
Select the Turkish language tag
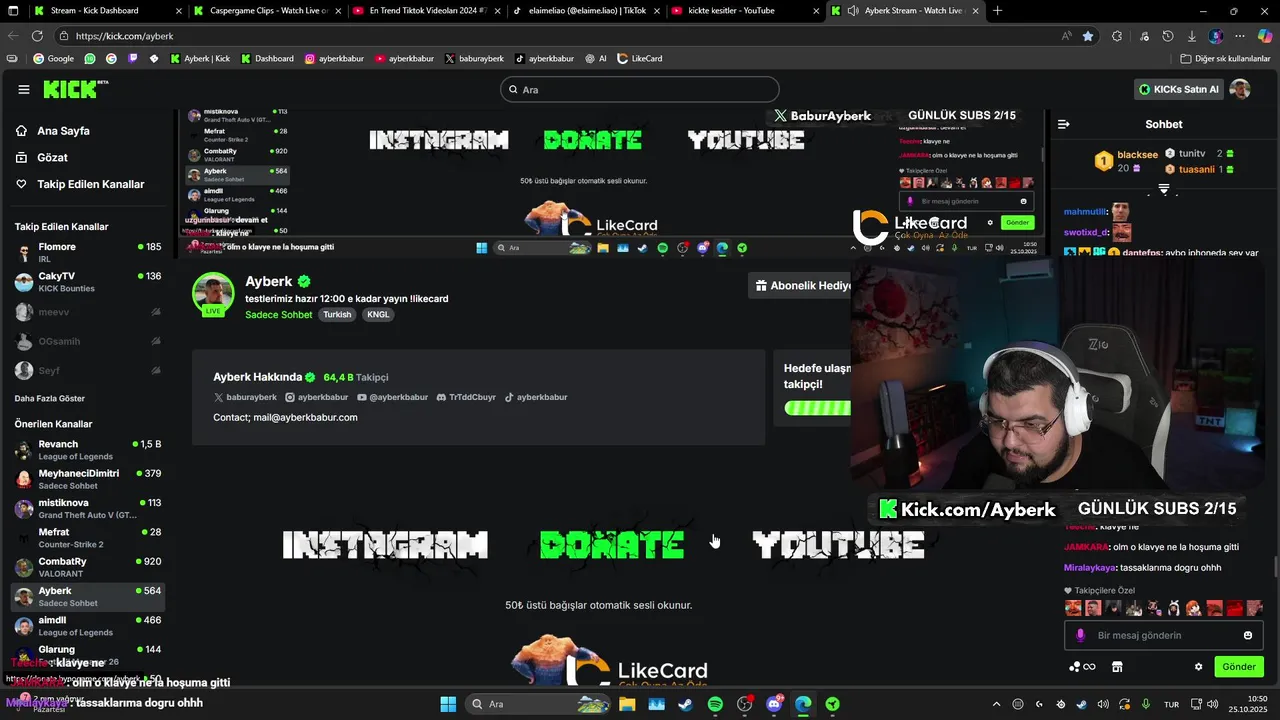pyautogui.click(x=337, y=314)
